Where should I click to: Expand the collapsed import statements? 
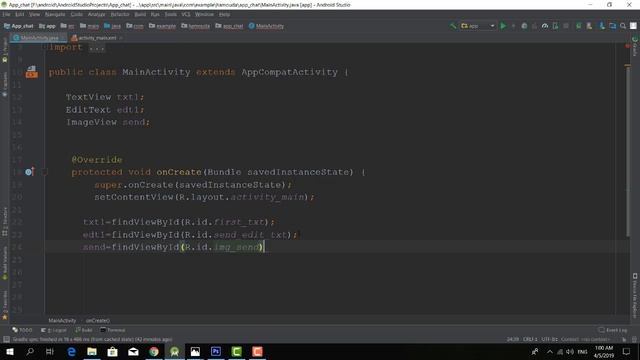[x=97, y=48]
